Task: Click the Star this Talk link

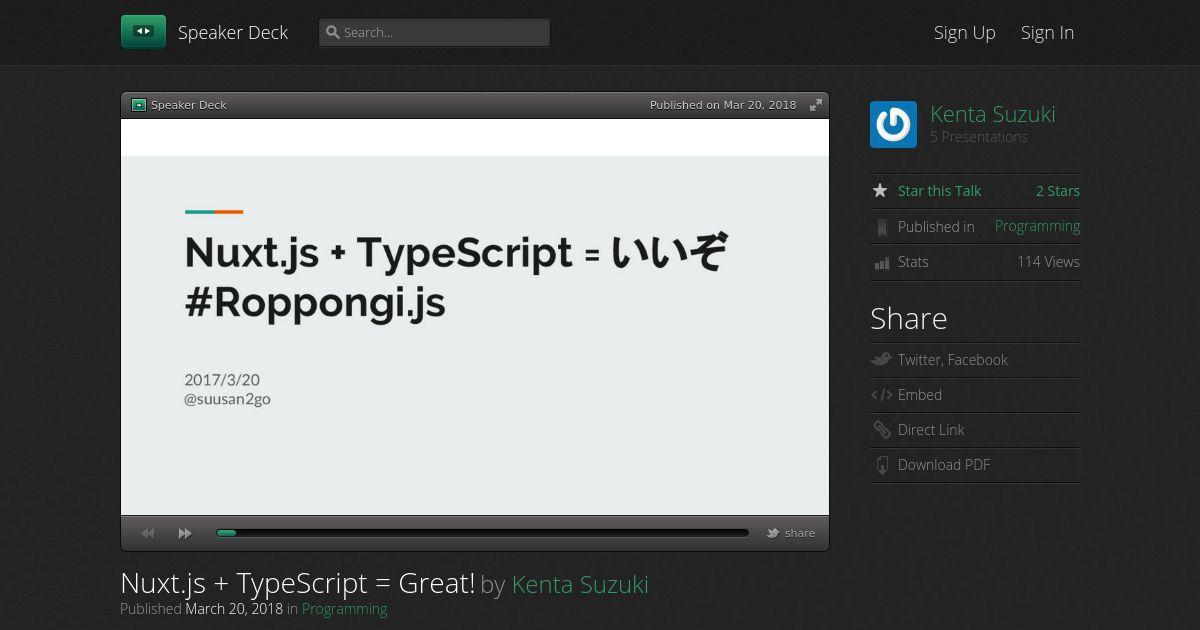Action: [x=940, y=191]
